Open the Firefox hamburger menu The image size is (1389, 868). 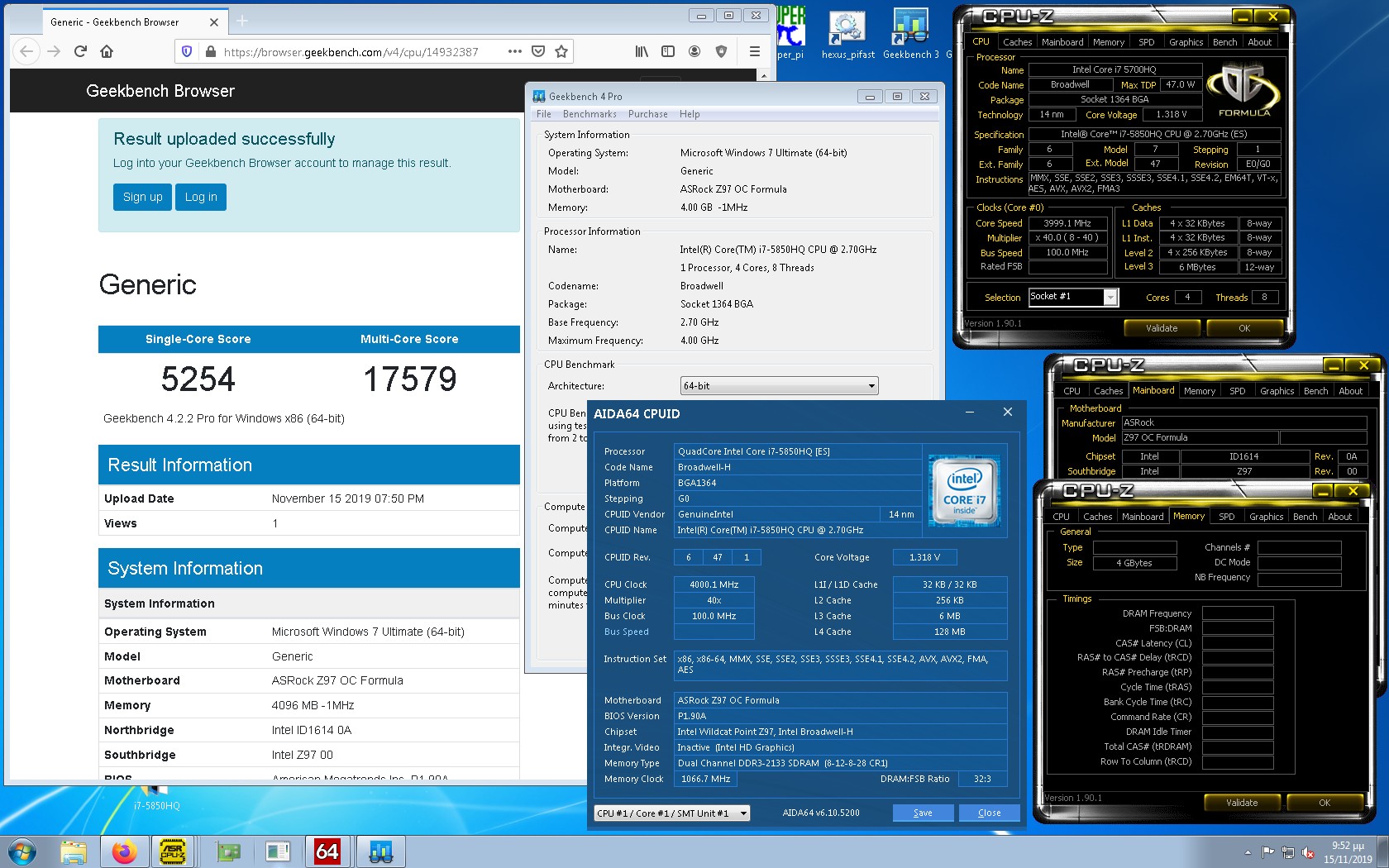(x=754, y=51)
